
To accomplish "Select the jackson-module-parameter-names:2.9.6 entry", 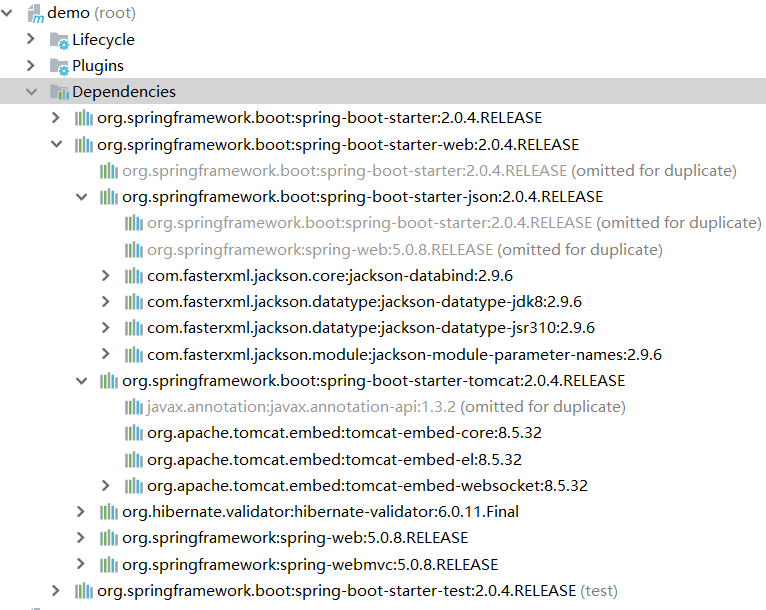I will point(404,354).
